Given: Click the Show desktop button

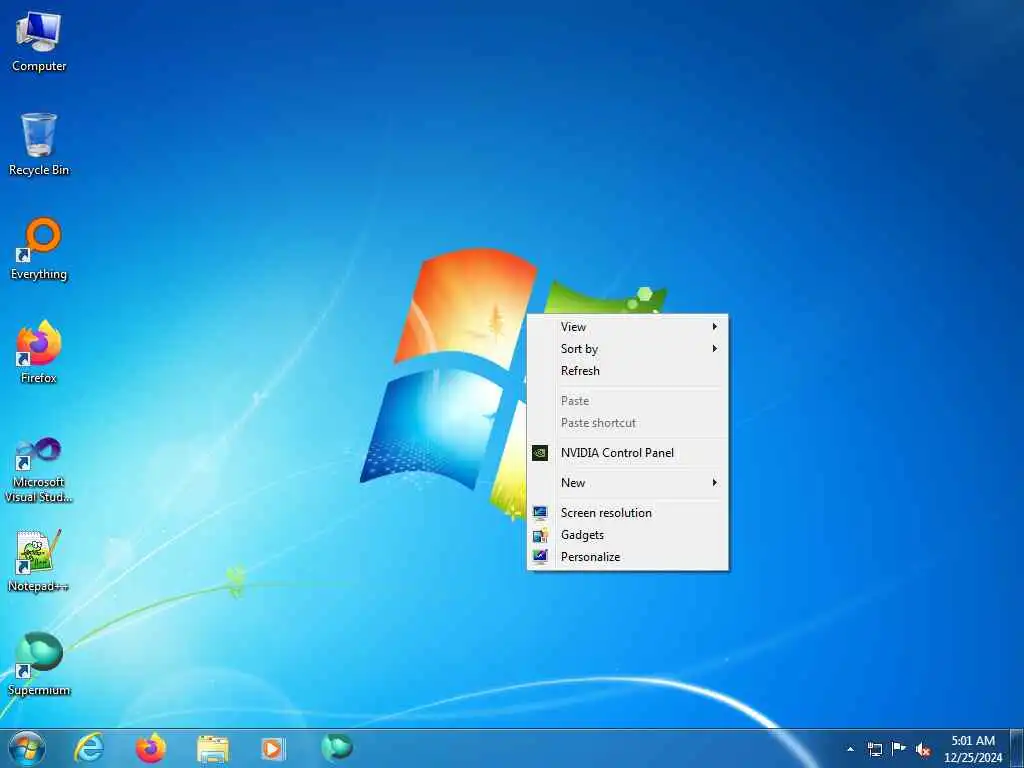Looking at the screenshot, I should [1017, 749].
